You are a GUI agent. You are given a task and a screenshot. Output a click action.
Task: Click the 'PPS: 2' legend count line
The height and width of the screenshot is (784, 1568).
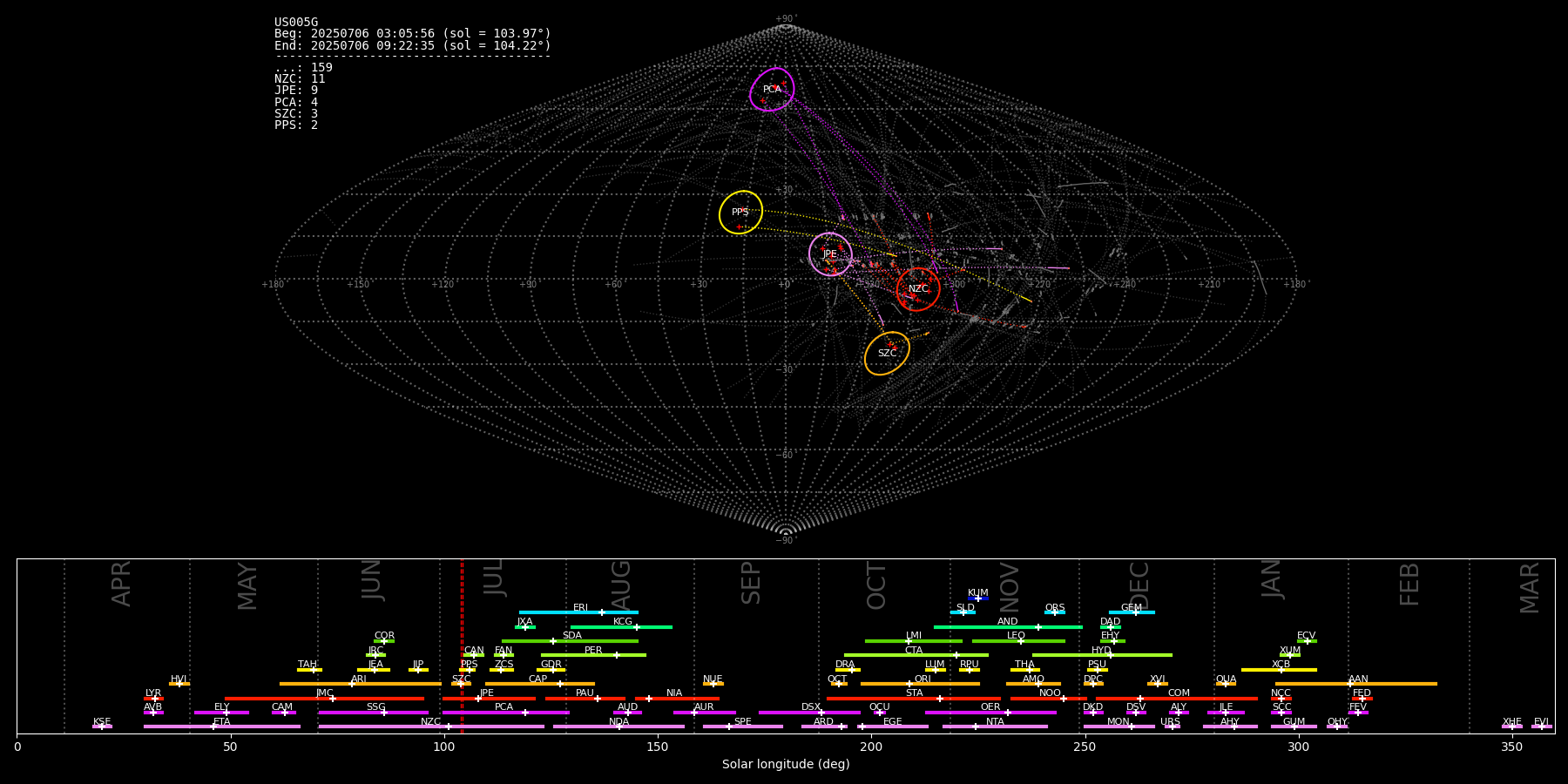pos(296,125)
